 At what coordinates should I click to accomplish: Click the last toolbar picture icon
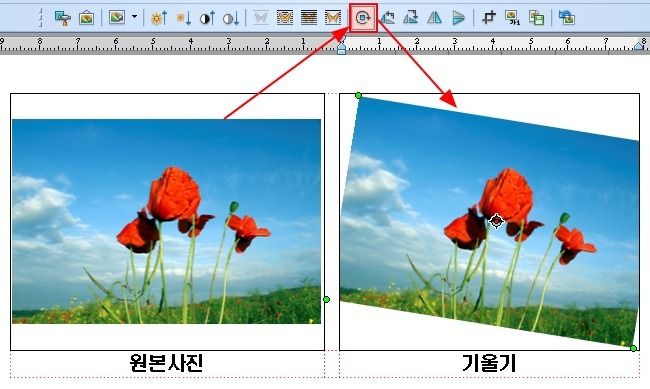click(x=567, y=18)
